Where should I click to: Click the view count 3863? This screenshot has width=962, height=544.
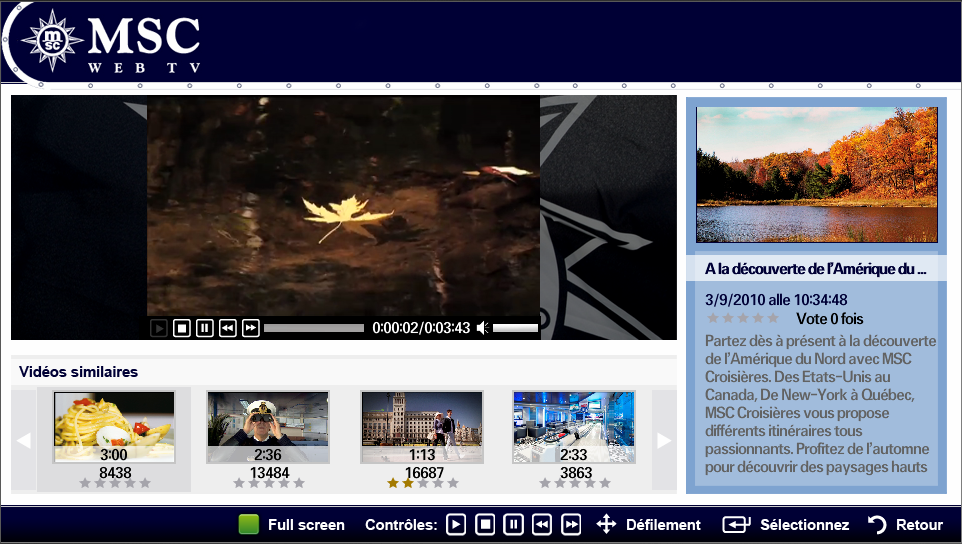[x=576, y=472]
